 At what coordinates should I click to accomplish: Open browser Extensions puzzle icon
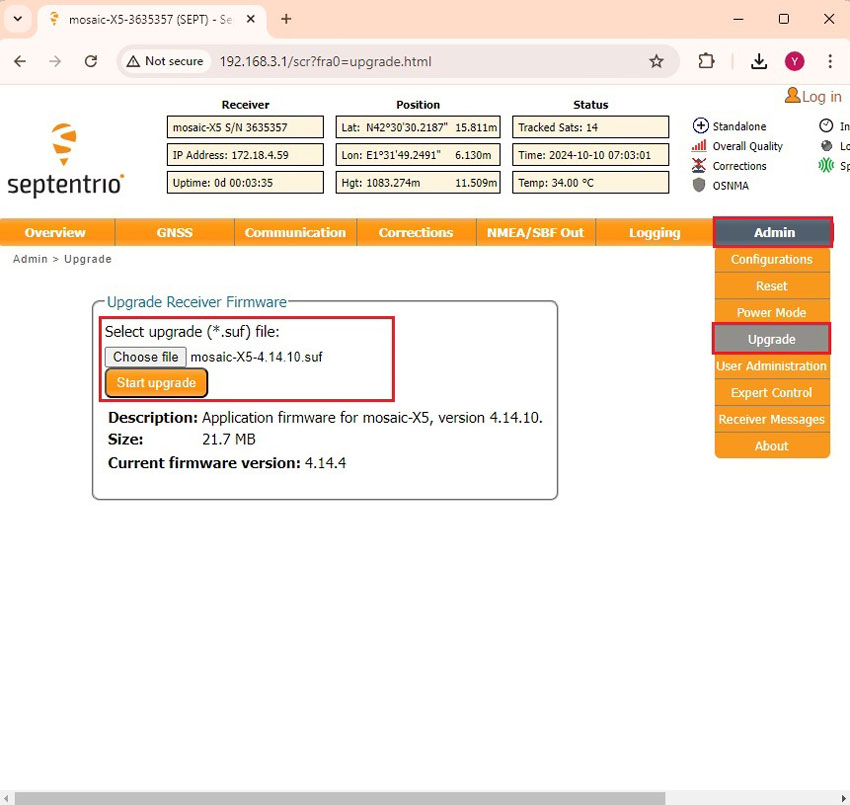click(706, 61)
